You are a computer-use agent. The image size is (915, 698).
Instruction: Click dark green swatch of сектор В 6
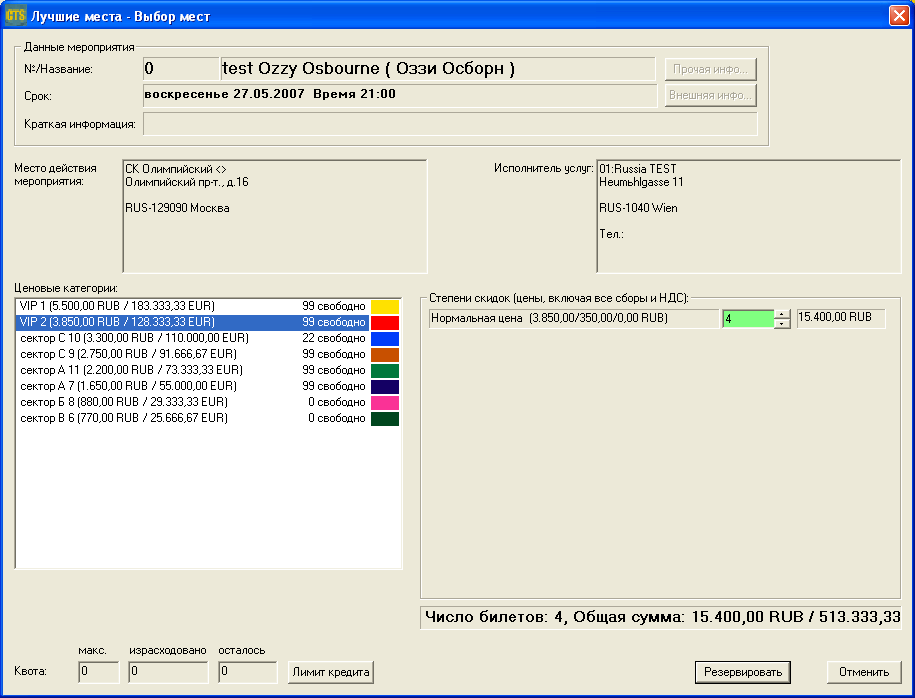click(x=385, y=418)
